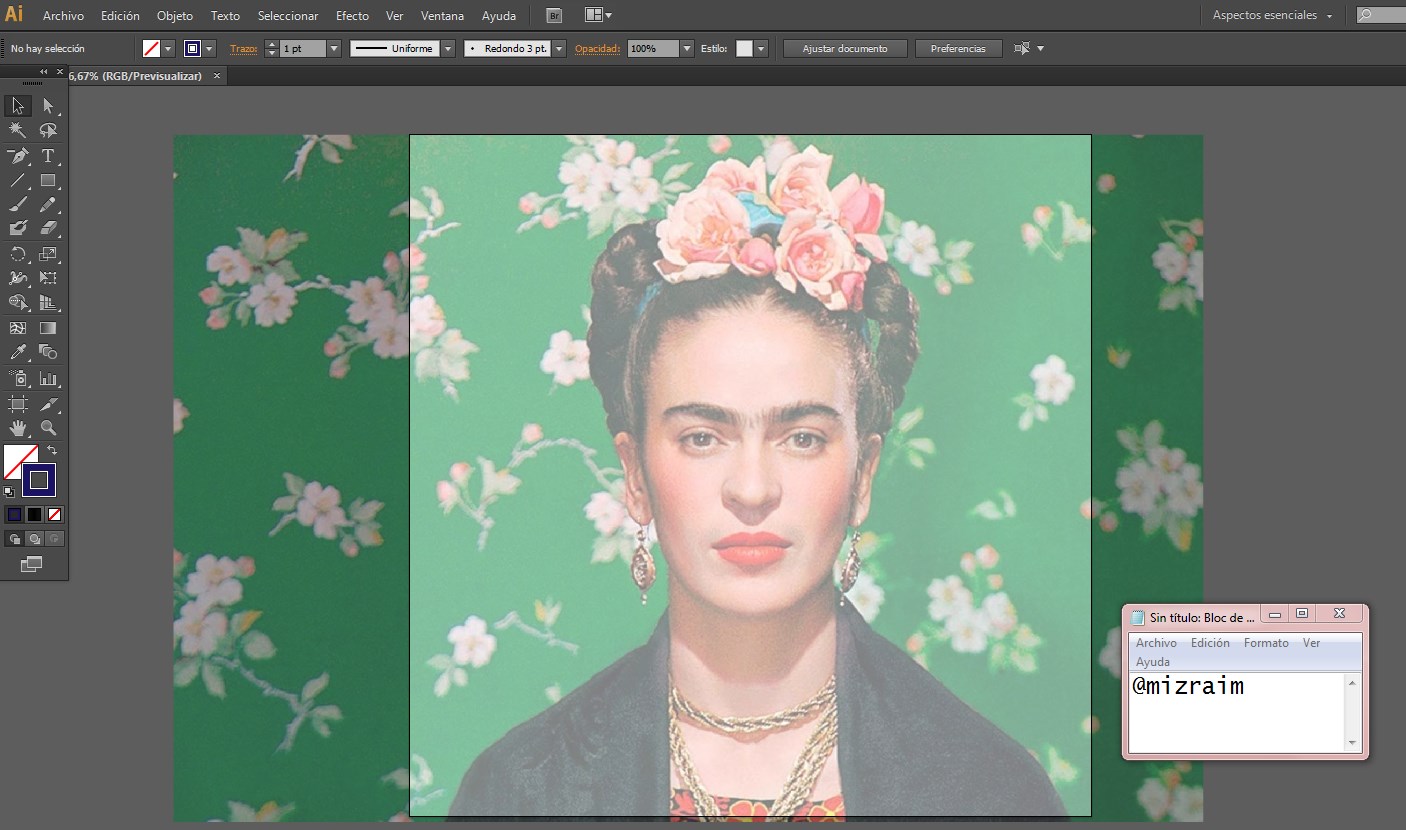Open the Estilo graphic style dropdown
Screen dimensions: 1406x830
click(761, 48)
